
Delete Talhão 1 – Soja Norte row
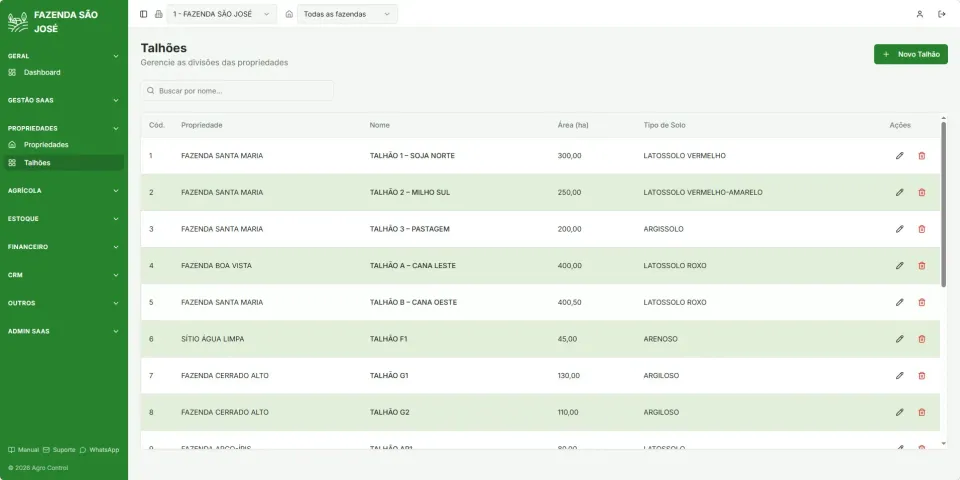coord(921,156)
